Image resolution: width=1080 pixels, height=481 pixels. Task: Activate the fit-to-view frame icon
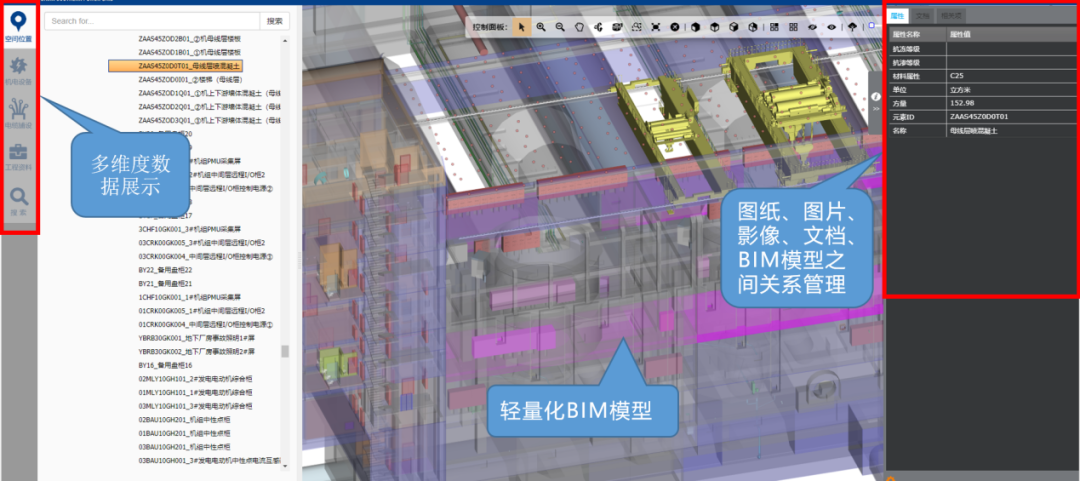pyautogui.click(x=655, y=27)
